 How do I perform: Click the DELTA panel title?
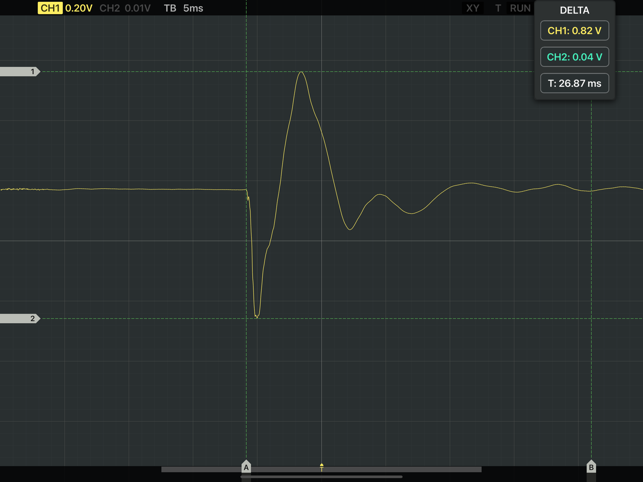coord(575,11)
